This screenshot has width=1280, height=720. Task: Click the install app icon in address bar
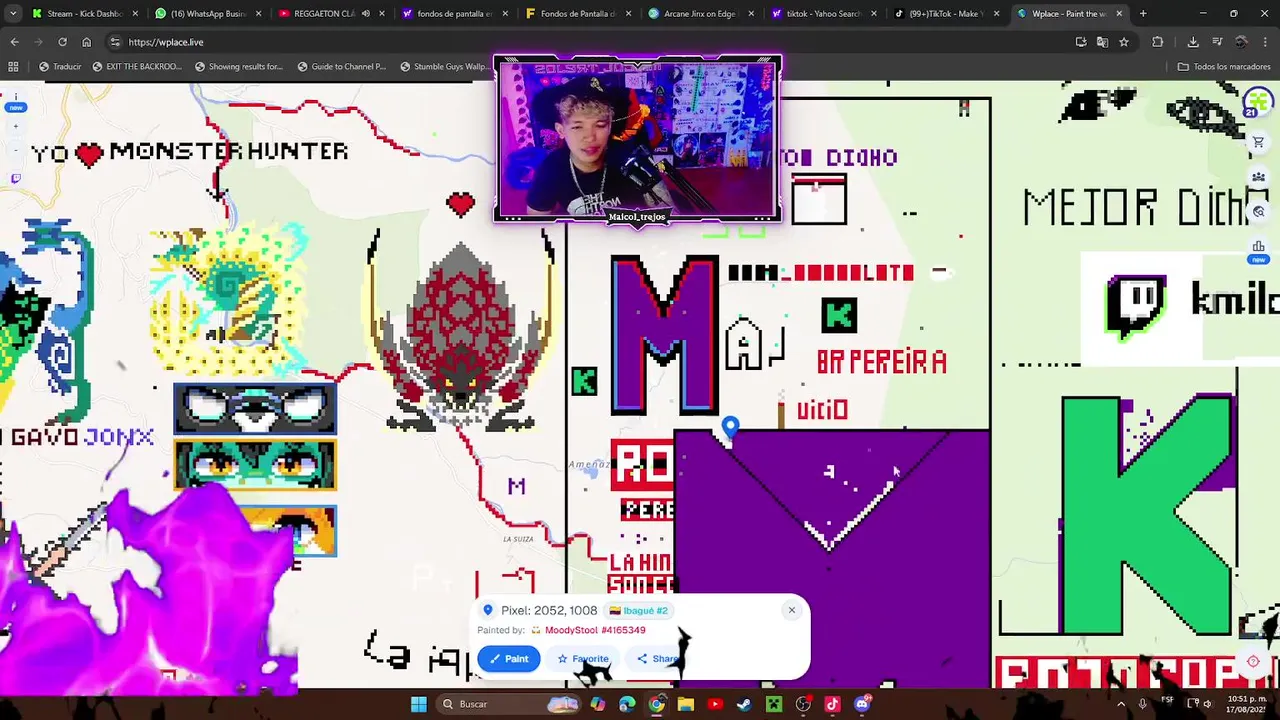pos(1081,42)
